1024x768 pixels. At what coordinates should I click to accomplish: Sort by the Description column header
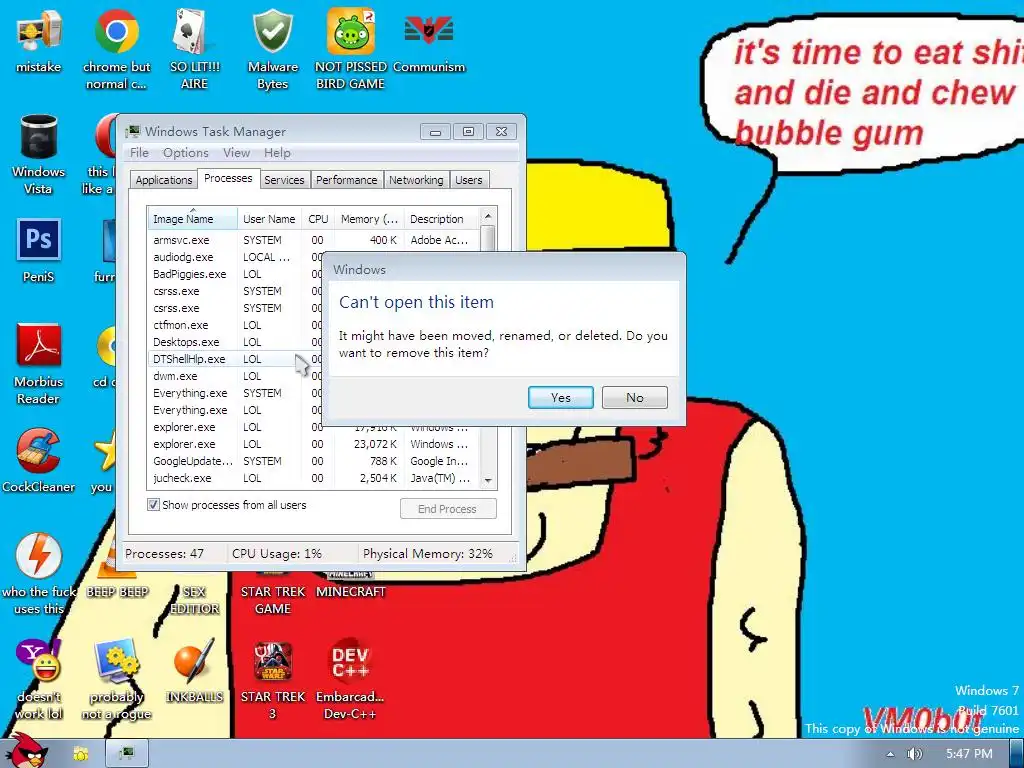(441, 219)
